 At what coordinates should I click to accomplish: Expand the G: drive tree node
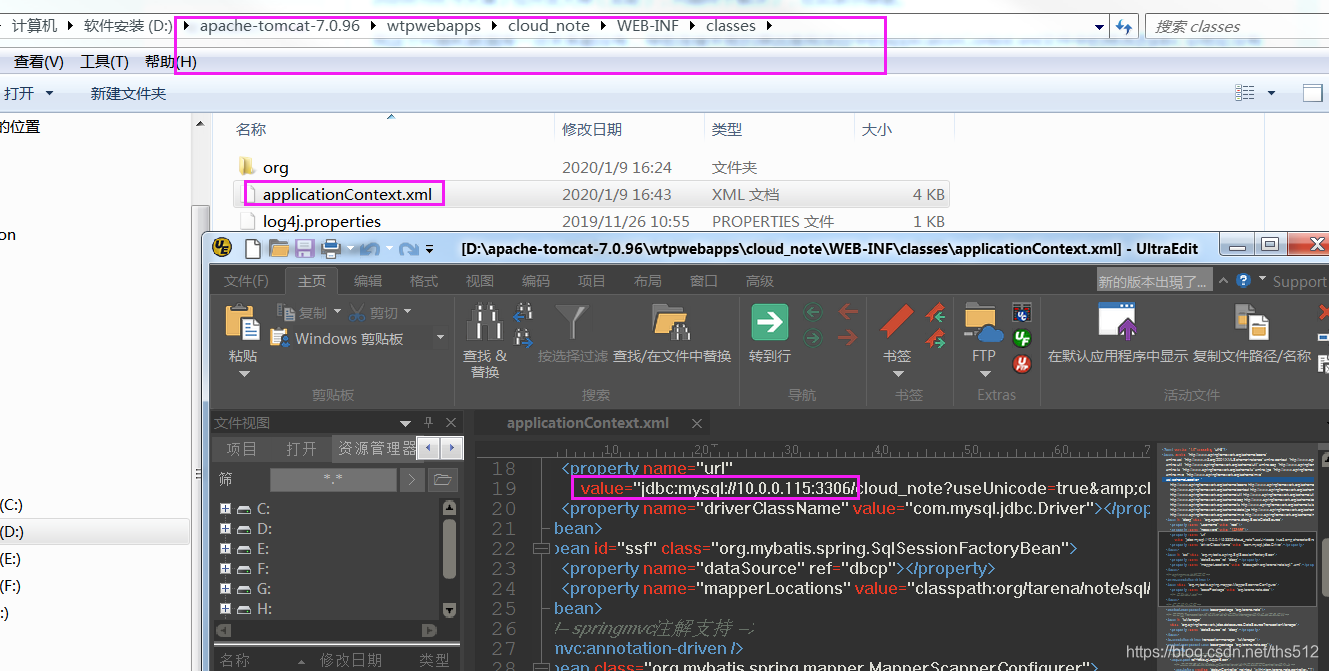click(225, 589)
